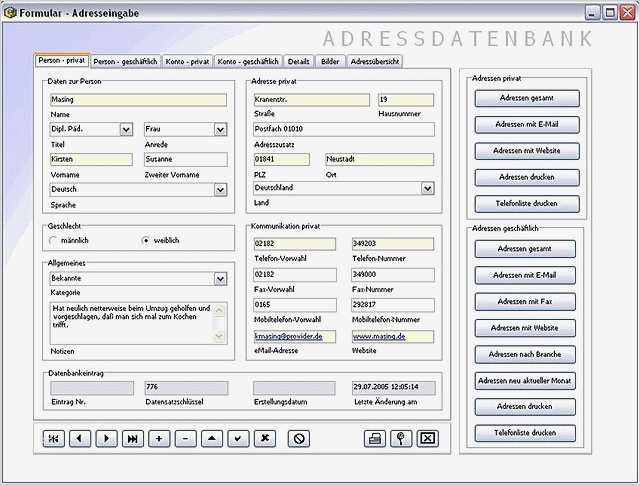
Task: Confirm changes with the checkmark icon
Action: (x=238, y=439)
